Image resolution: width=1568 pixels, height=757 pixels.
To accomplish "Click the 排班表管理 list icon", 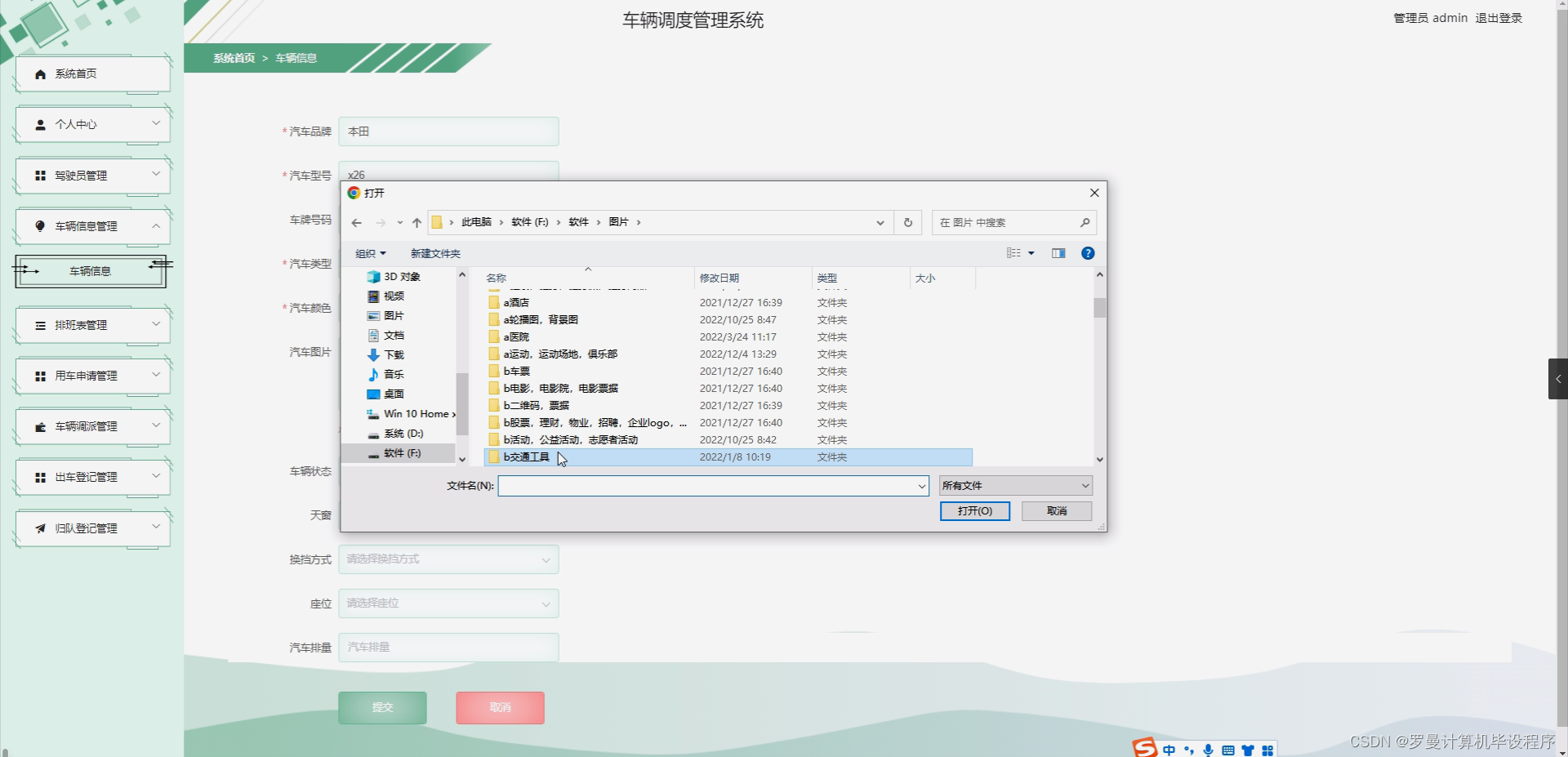I will [x=39, y=324].
